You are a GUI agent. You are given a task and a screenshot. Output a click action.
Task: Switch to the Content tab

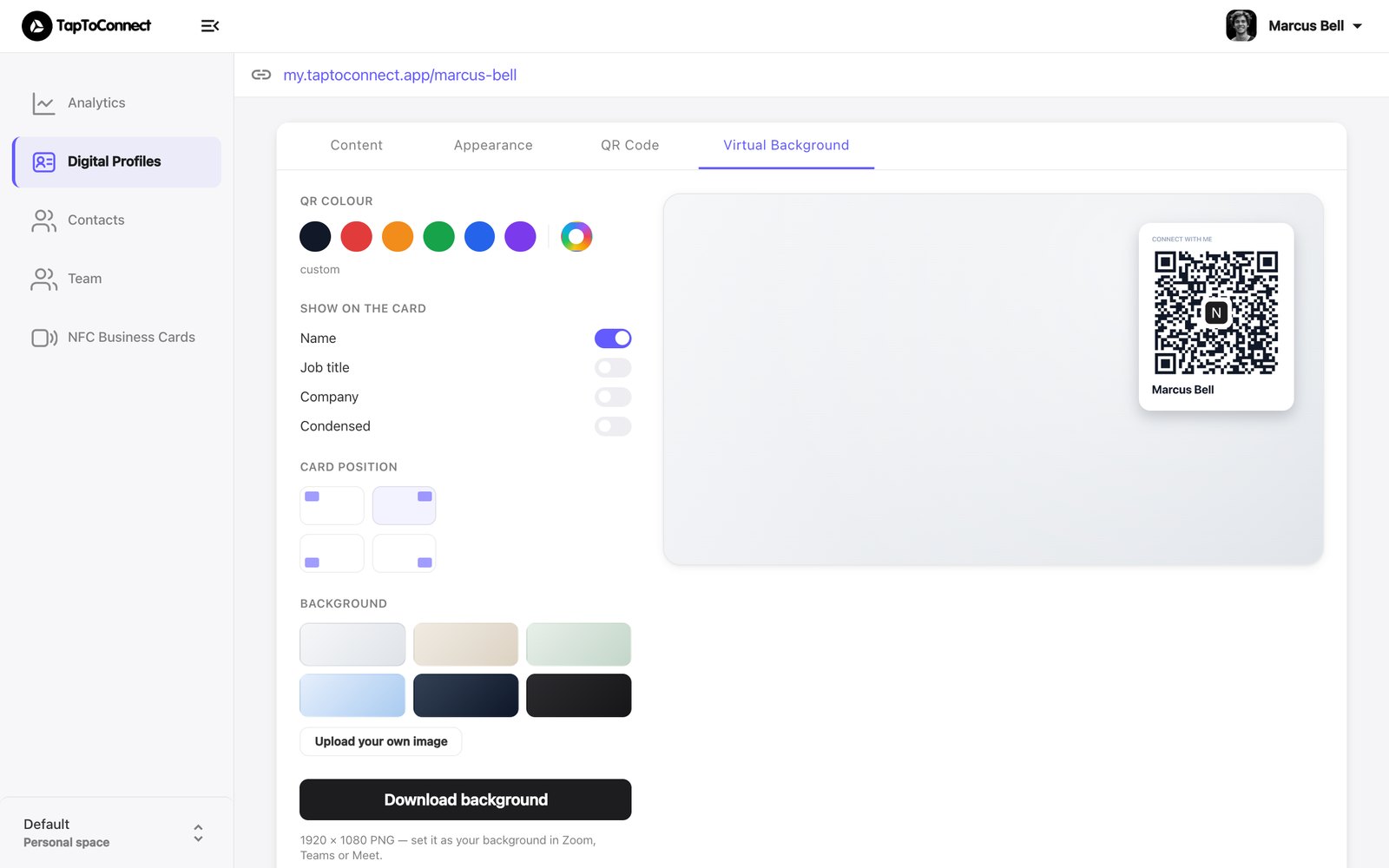356,145
